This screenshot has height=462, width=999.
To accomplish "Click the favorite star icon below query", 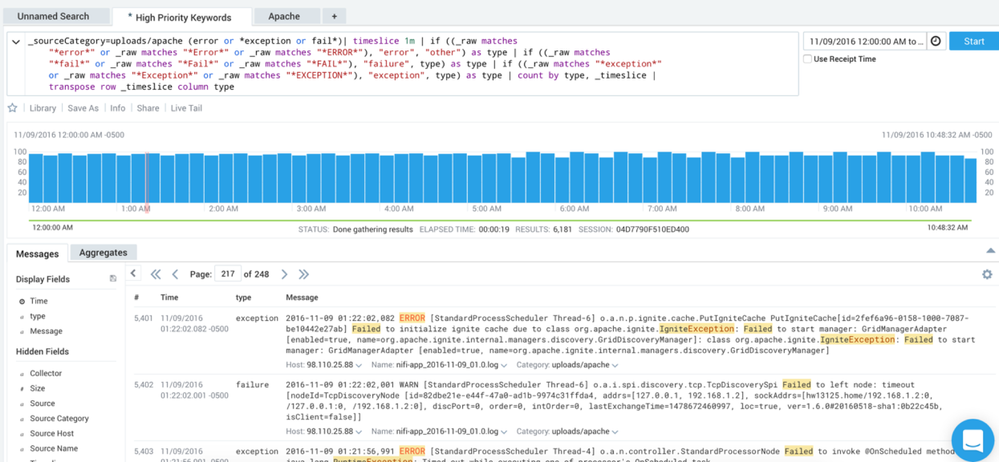I will (x=13, y=108).
